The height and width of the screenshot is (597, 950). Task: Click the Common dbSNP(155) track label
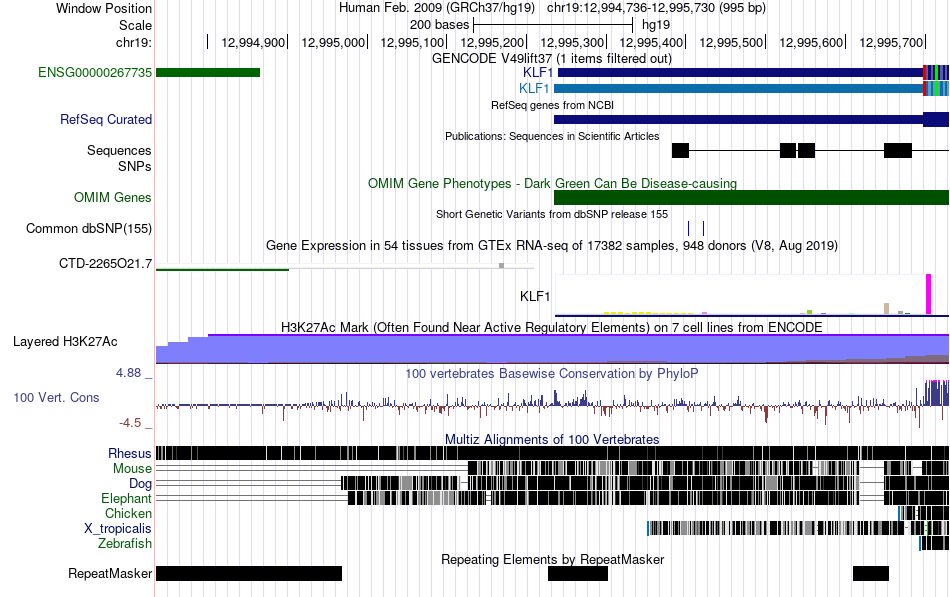89,228
